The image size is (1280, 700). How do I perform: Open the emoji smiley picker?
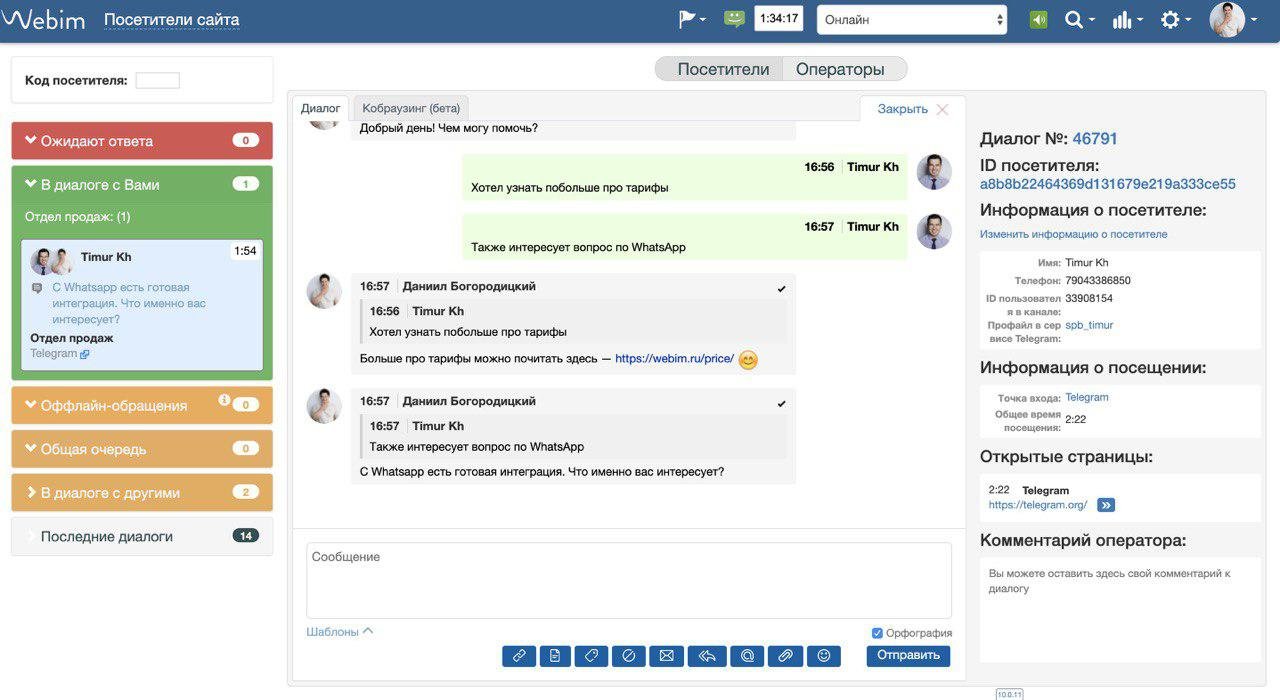pos(824,656)
